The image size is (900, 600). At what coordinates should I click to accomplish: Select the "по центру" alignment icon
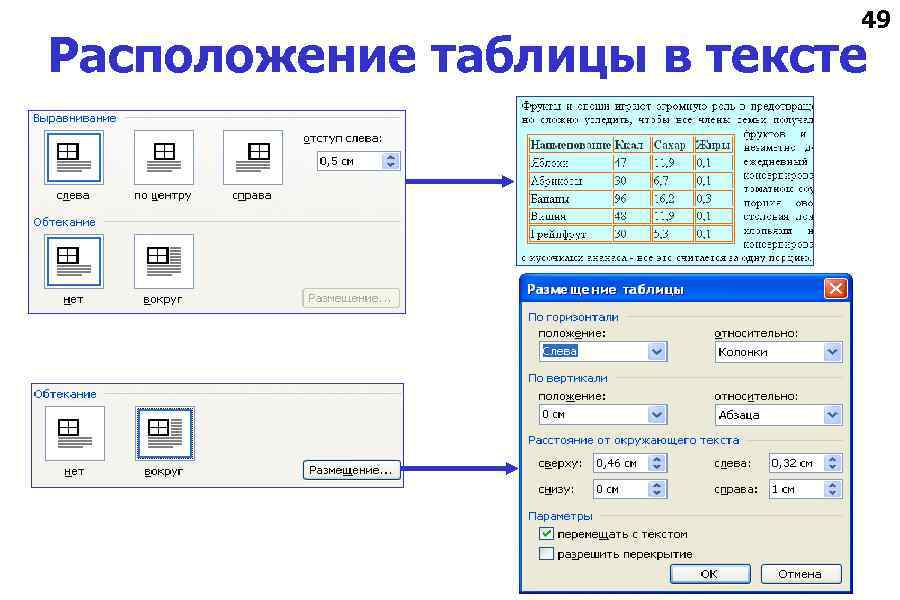[164, 157]
